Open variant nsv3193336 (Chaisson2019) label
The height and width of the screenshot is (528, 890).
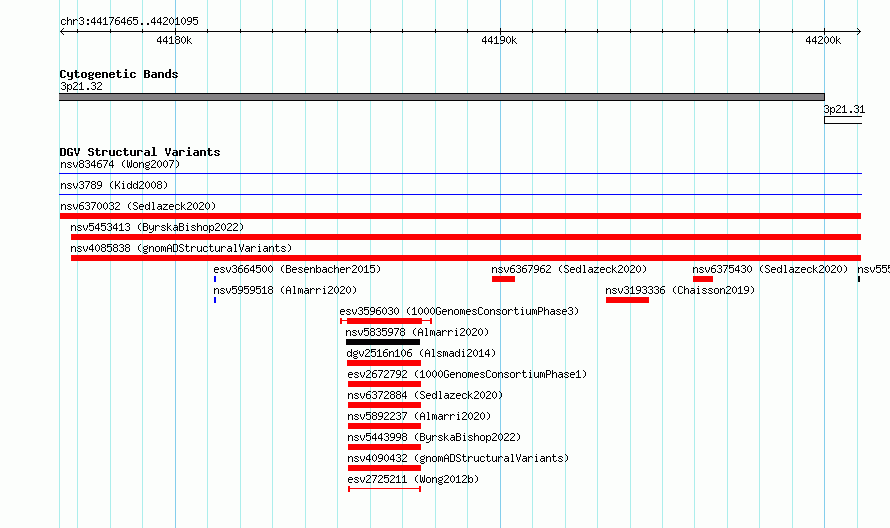pos(680,290)
